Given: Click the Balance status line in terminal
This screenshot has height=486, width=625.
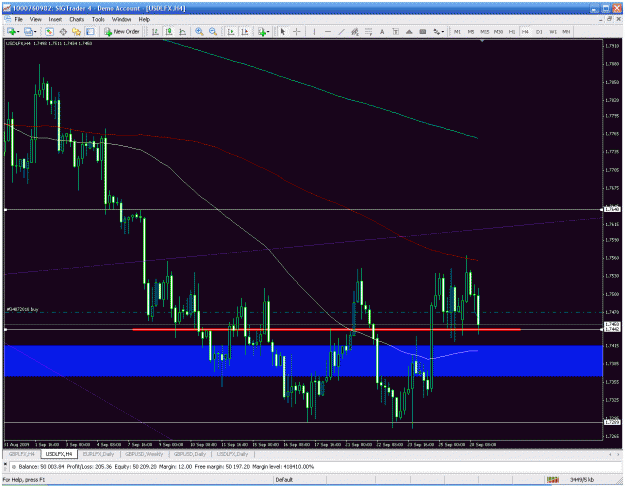Looking at the screenshot, I should pyautogui.click(x=166, y=466).
